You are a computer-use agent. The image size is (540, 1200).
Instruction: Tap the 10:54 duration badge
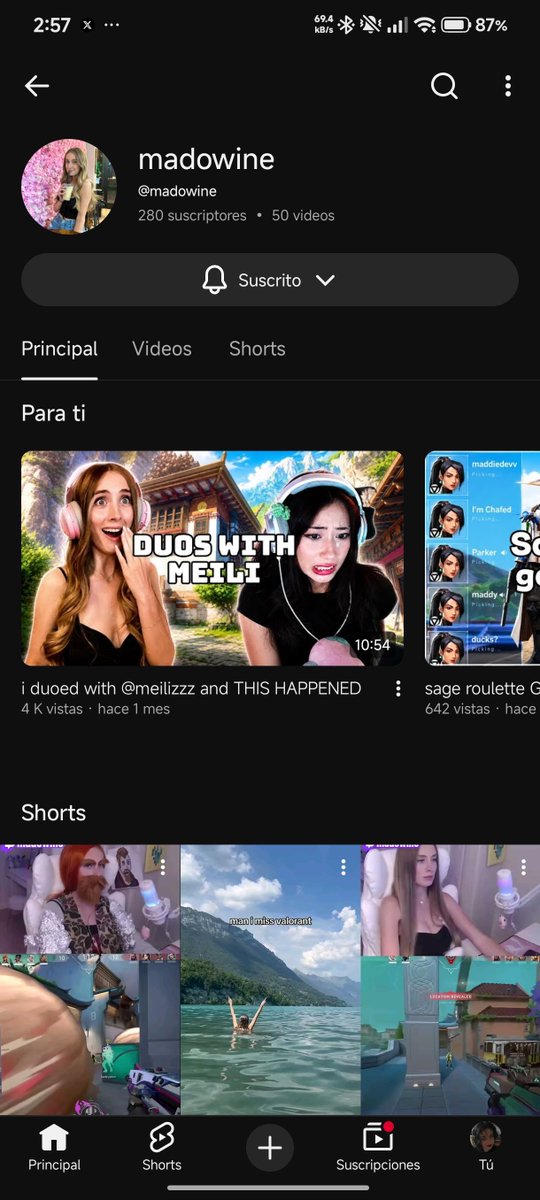pyautogui.click(x=372, y=645)
